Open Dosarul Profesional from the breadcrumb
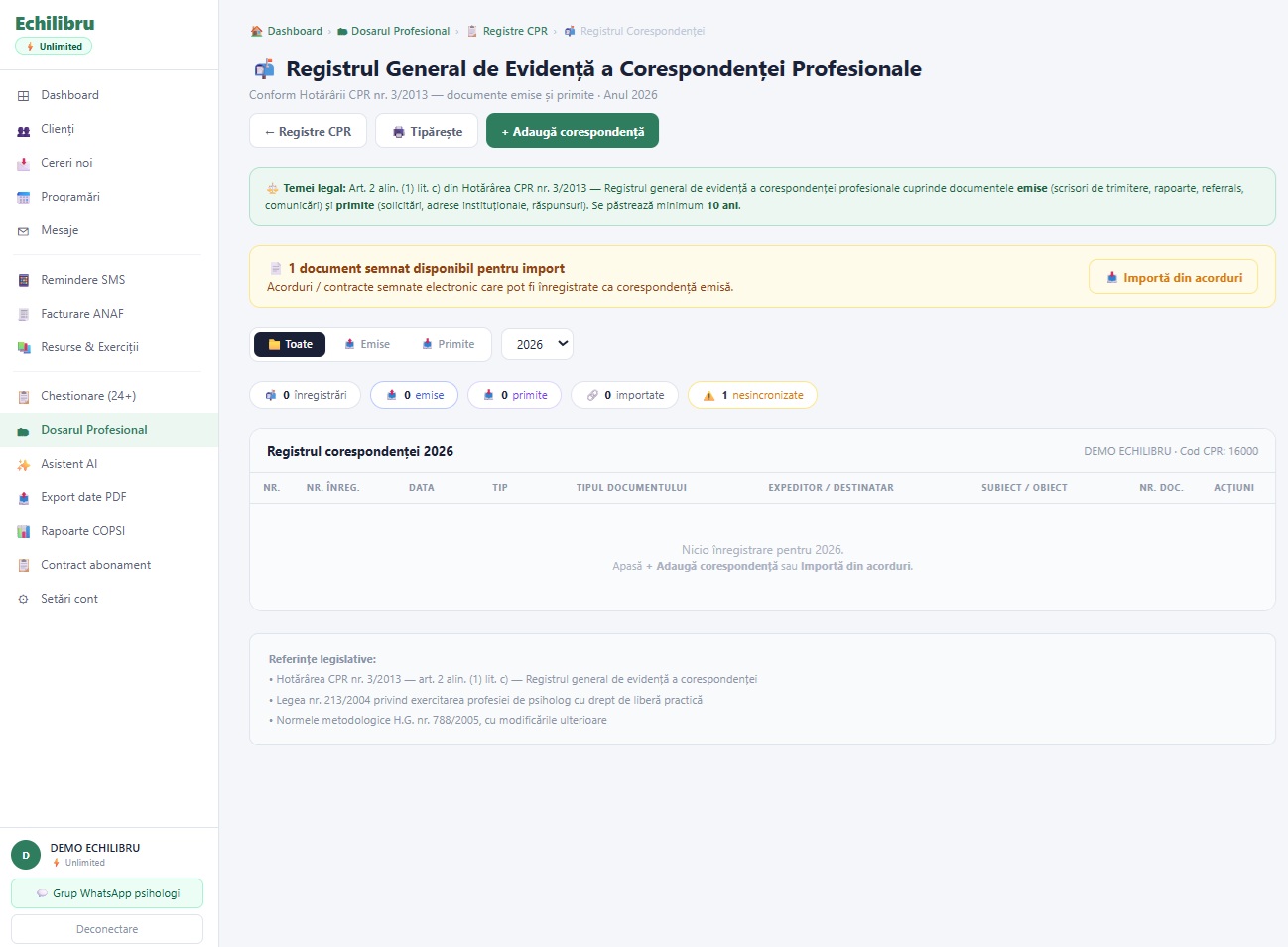Screen dimensions: 1288x947 tap(401, 30)
